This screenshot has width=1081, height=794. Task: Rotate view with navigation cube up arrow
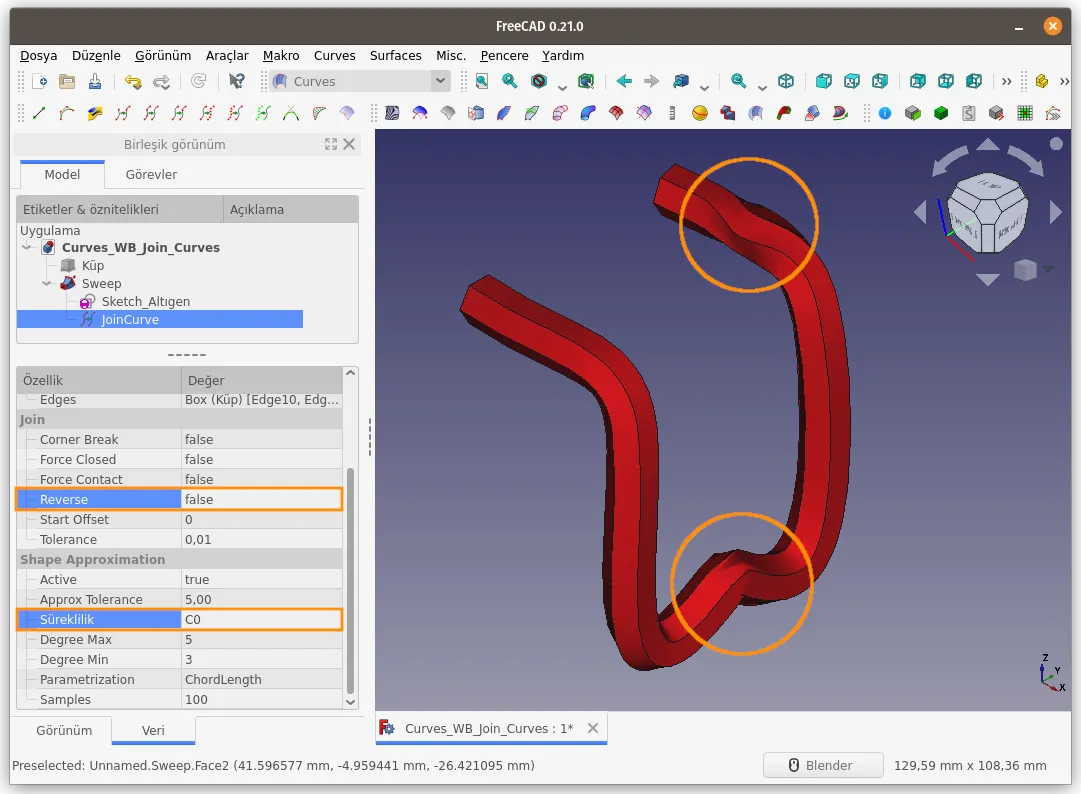tap(988, 143)
